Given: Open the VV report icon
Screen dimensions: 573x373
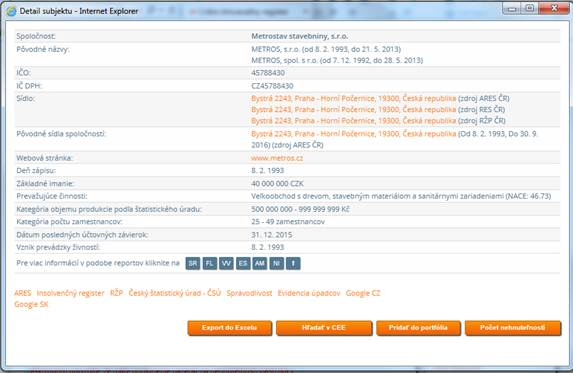Looking at the screenshot, I should (226, 263).
